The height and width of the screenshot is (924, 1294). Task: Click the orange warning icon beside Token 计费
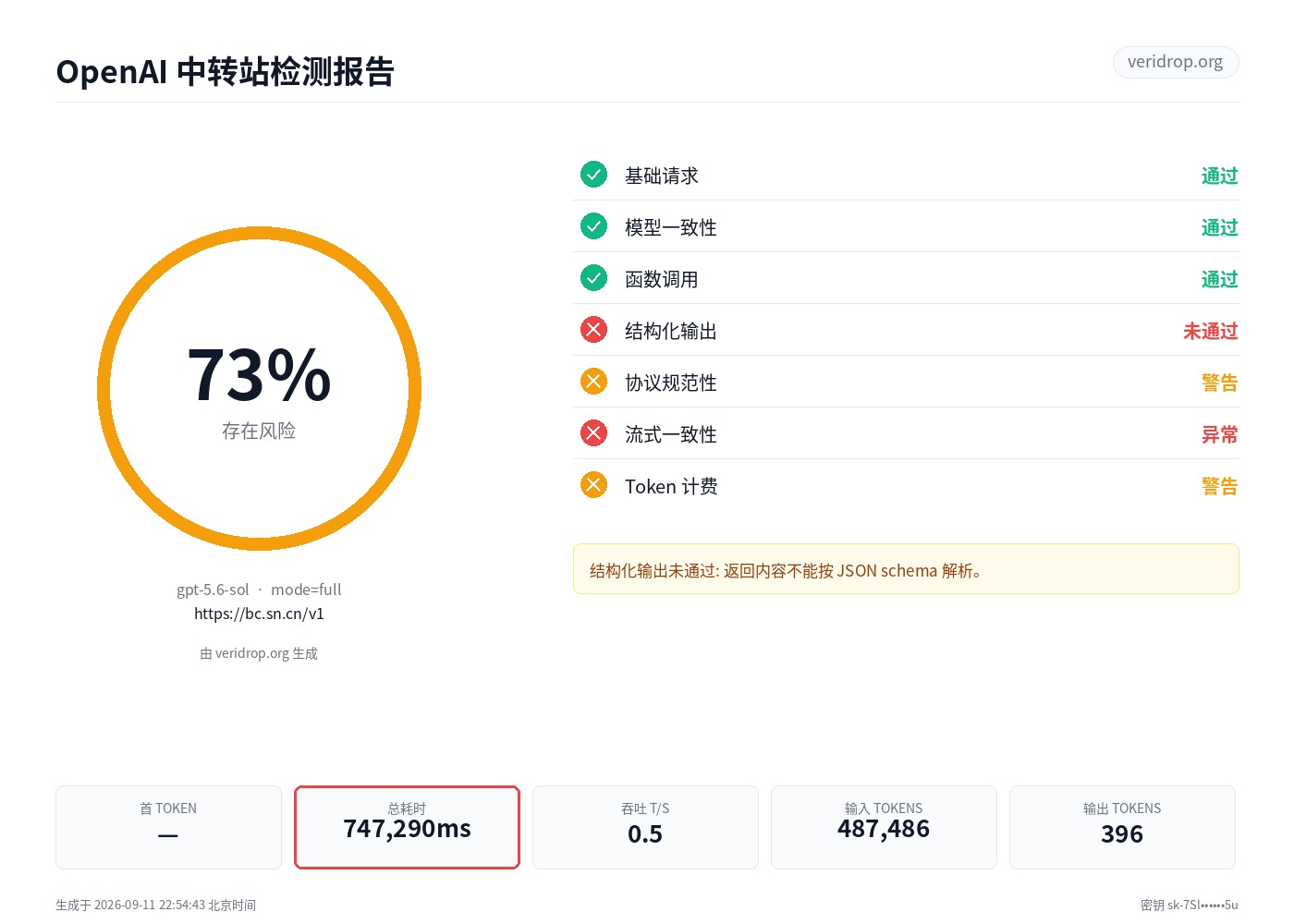pyautogui.click(x=593, y=485)
